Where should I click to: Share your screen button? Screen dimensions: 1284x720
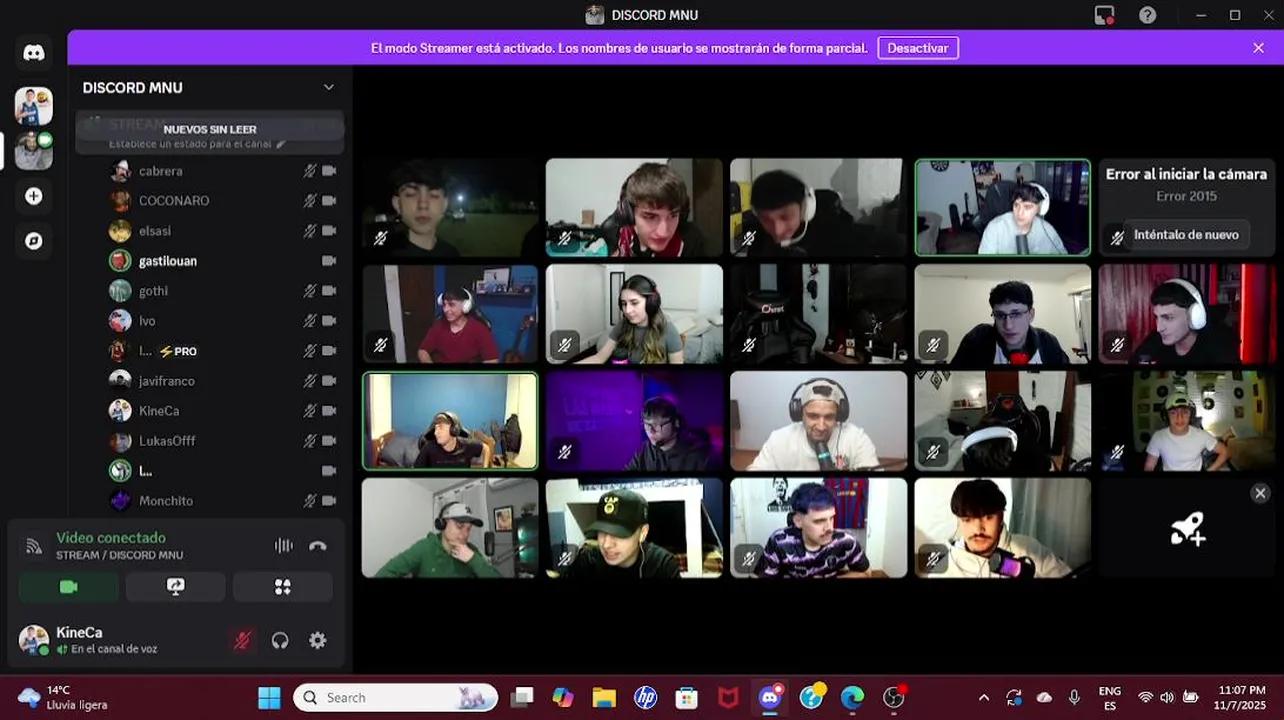point(175,587)
